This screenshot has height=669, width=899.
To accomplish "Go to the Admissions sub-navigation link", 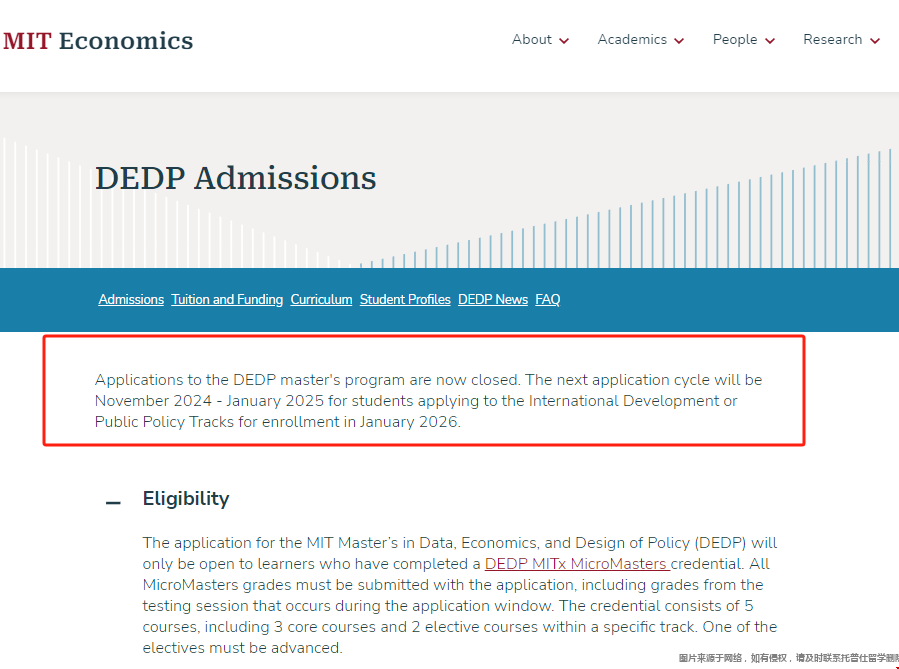I will (131, 299).
